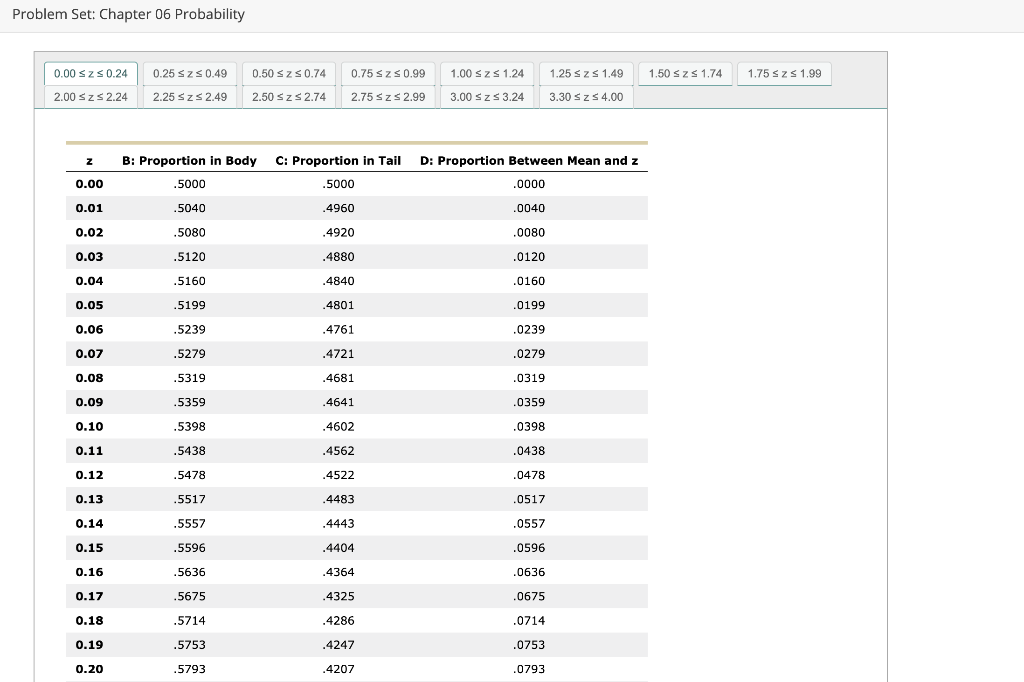Select the 2.50 ≤ z ≤ 2.74 range tab
Screen dimensions: 1024x682
[x=288, y=97]
